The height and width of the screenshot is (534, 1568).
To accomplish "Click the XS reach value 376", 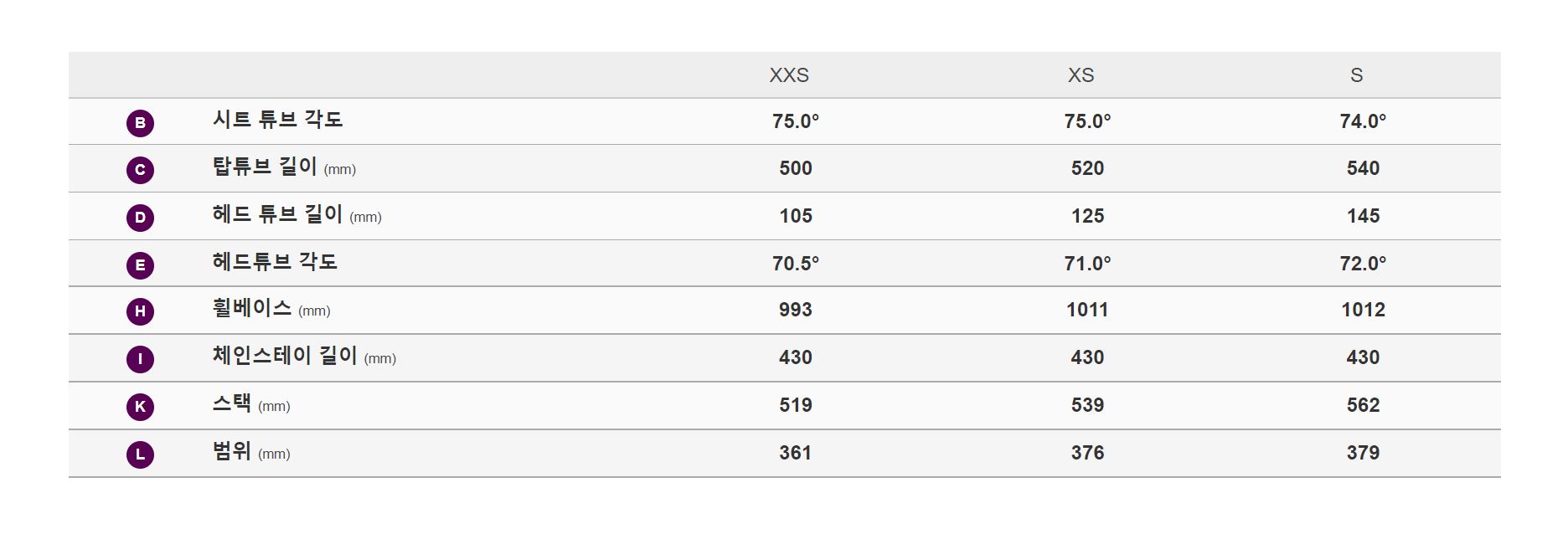I will (1087, 453).
